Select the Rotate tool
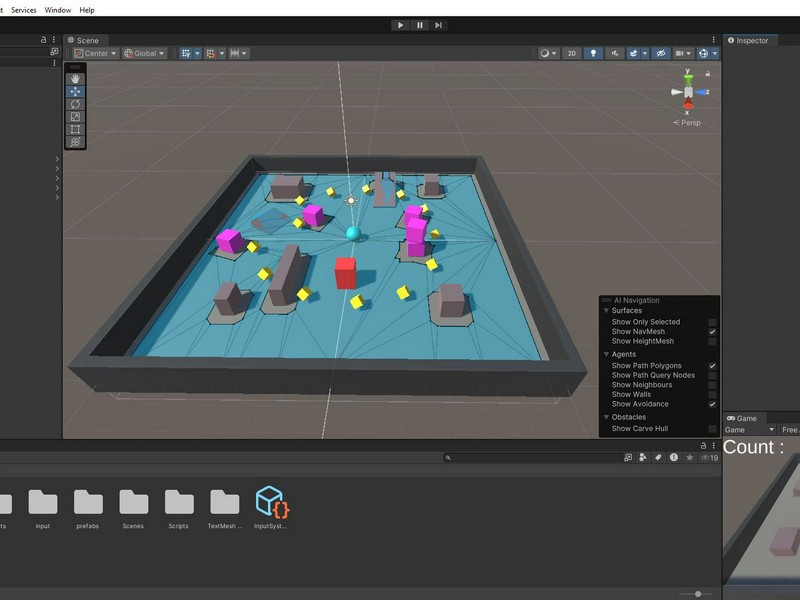800x600 pixels. coord(75,104)
